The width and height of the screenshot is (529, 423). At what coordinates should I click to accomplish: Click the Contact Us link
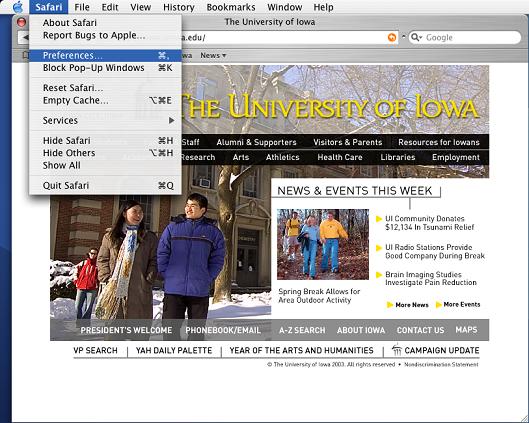pos(420,330)
